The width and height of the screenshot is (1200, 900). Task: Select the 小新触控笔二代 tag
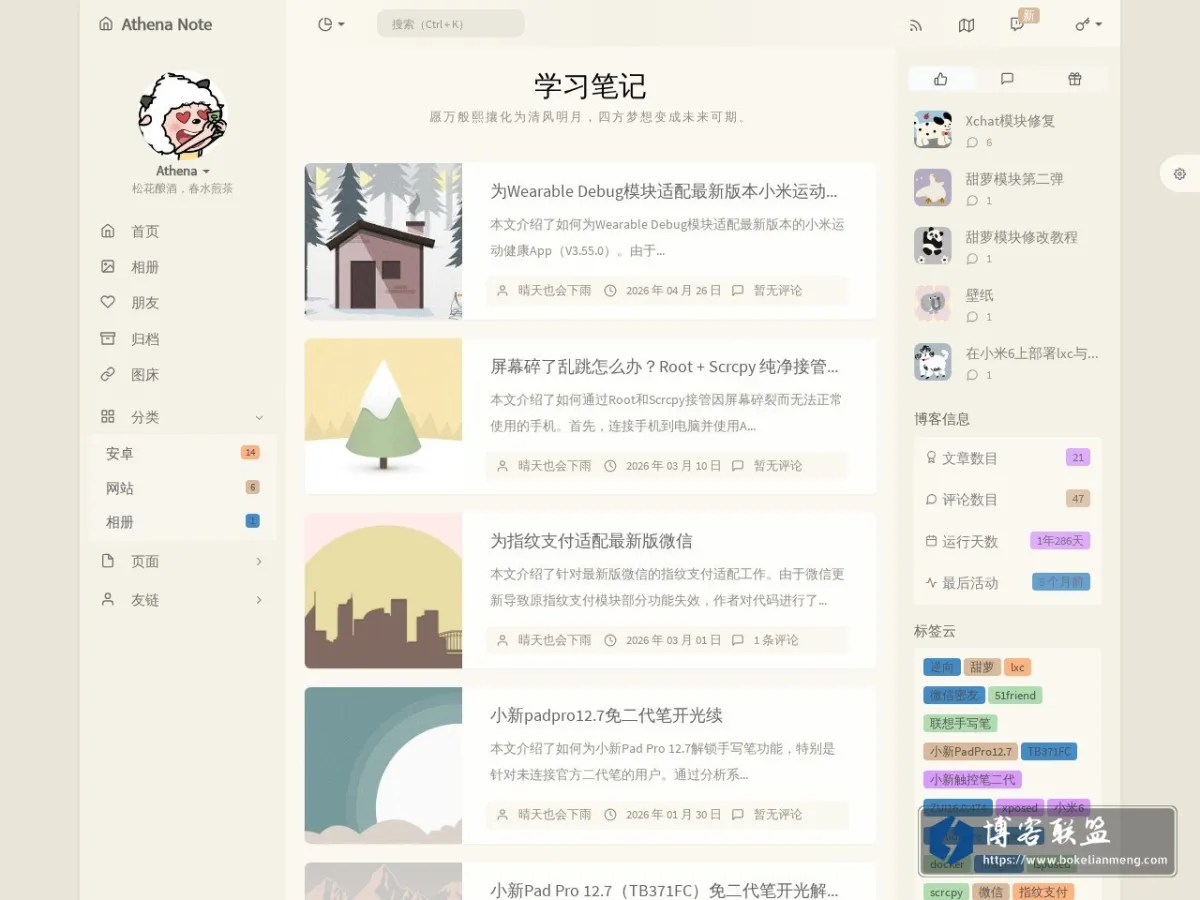tap(972, 779)
